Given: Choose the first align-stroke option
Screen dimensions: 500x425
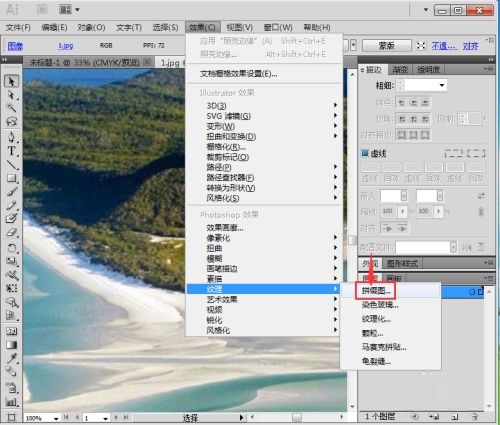Looking at the screenshot, I should click(402, 135).
